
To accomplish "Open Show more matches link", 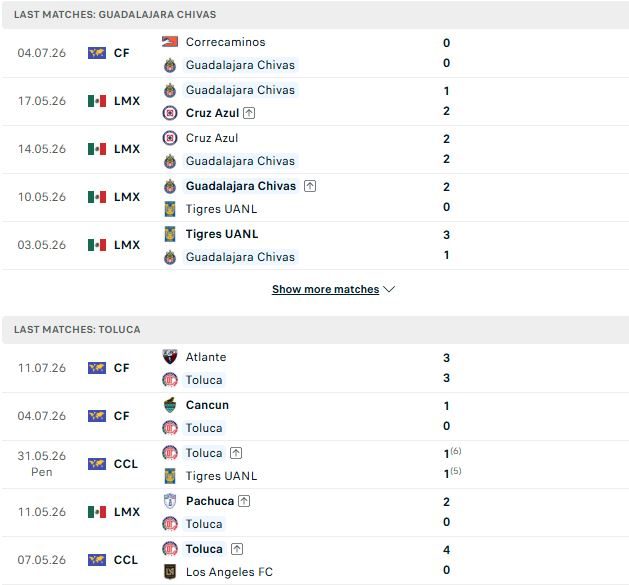I will pos(325,289).
